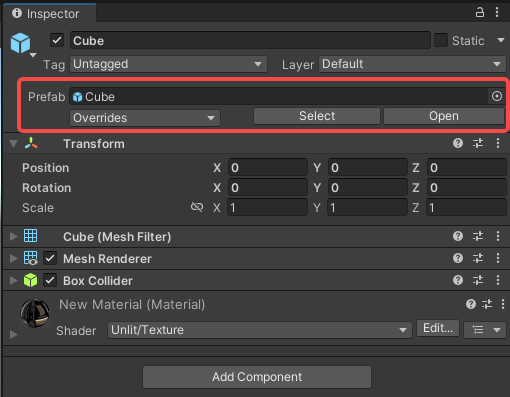Viewport: 510px width, 397px height.
Task: Uncheck the Cube active checkbox
Action: coord(57,41)
